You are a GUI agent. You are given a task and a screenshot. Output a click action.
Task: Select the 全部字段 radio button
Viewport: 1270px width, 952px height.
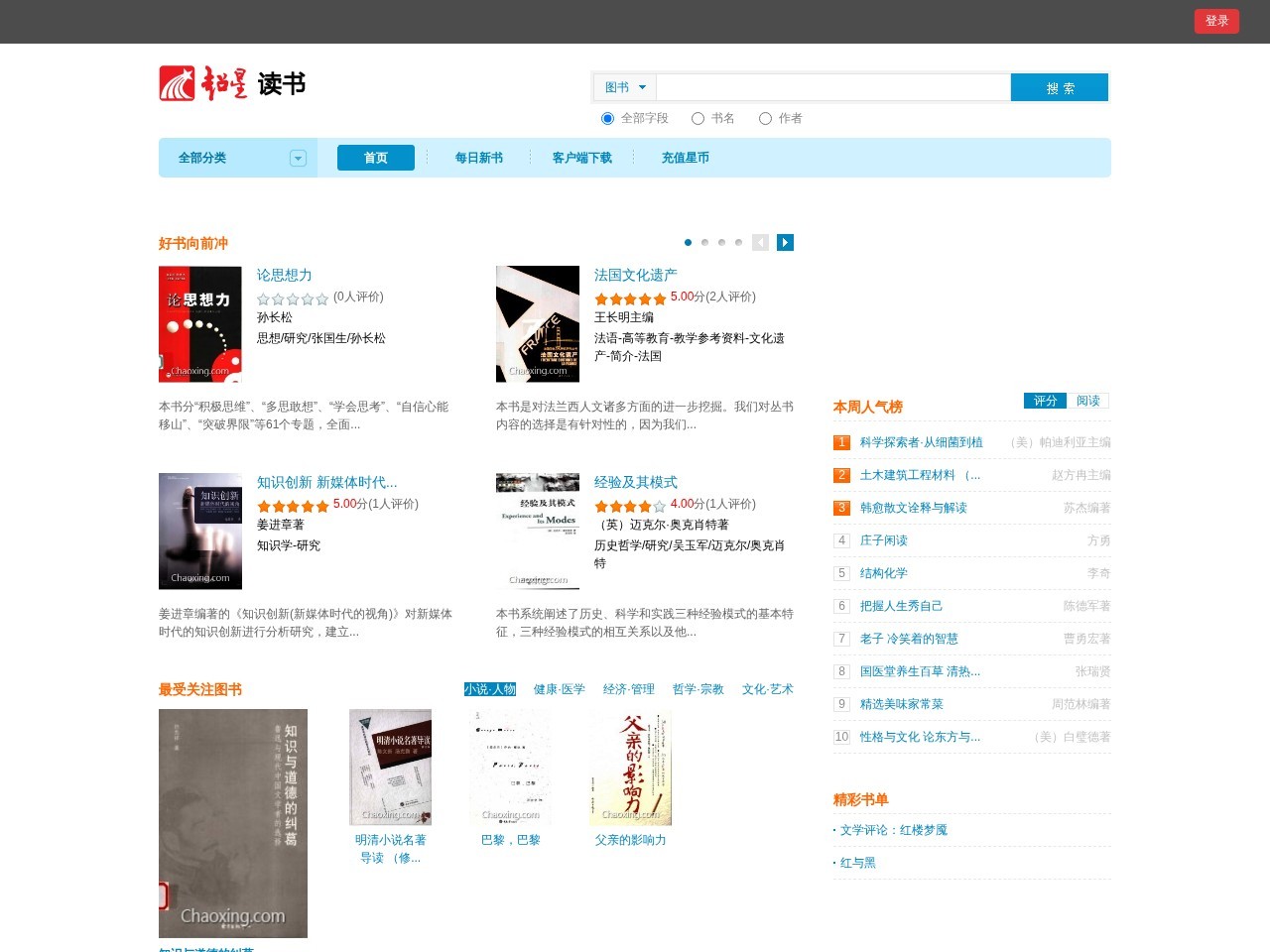608,119
